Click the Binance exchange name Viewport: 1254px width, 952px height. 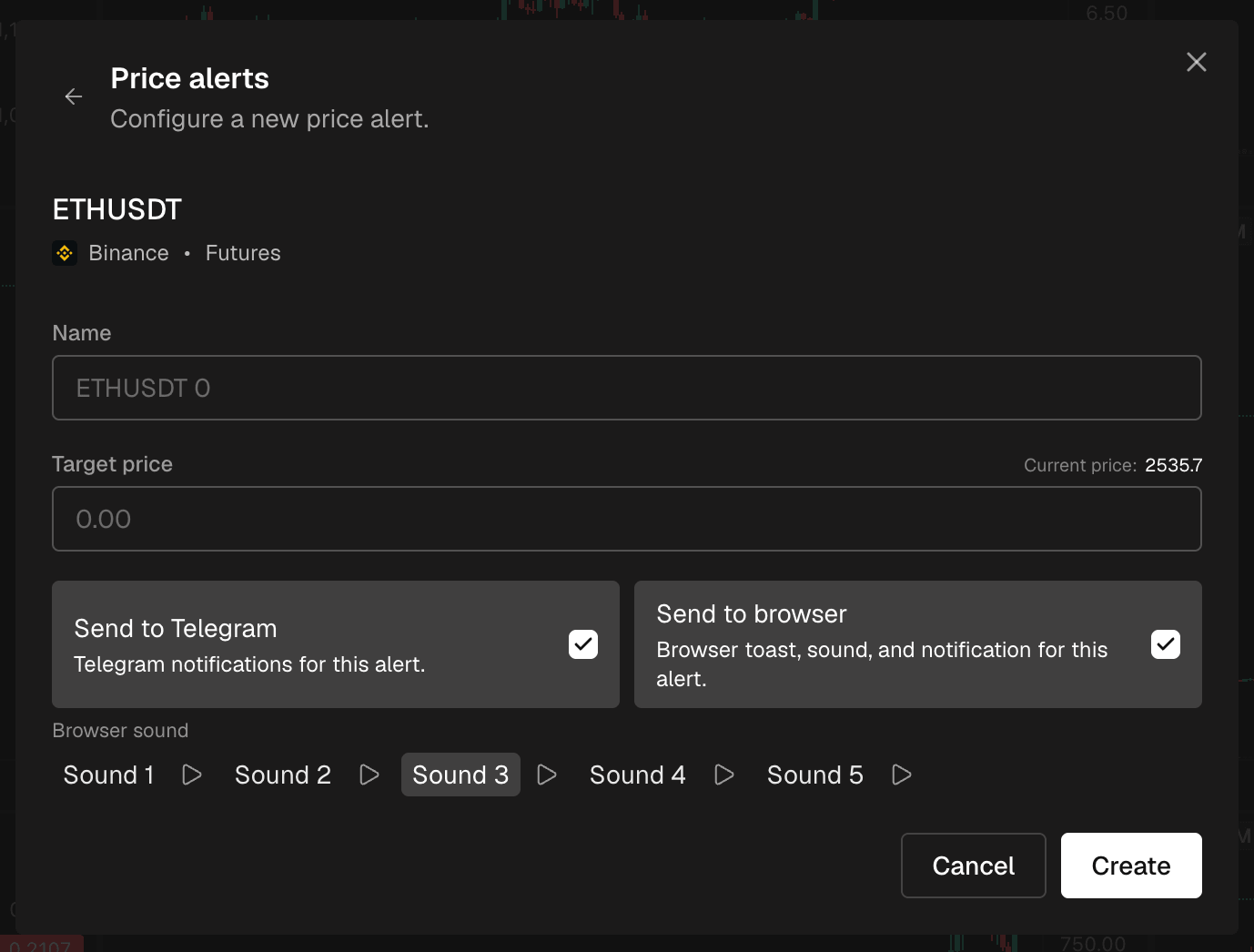[x=128, y=253]
